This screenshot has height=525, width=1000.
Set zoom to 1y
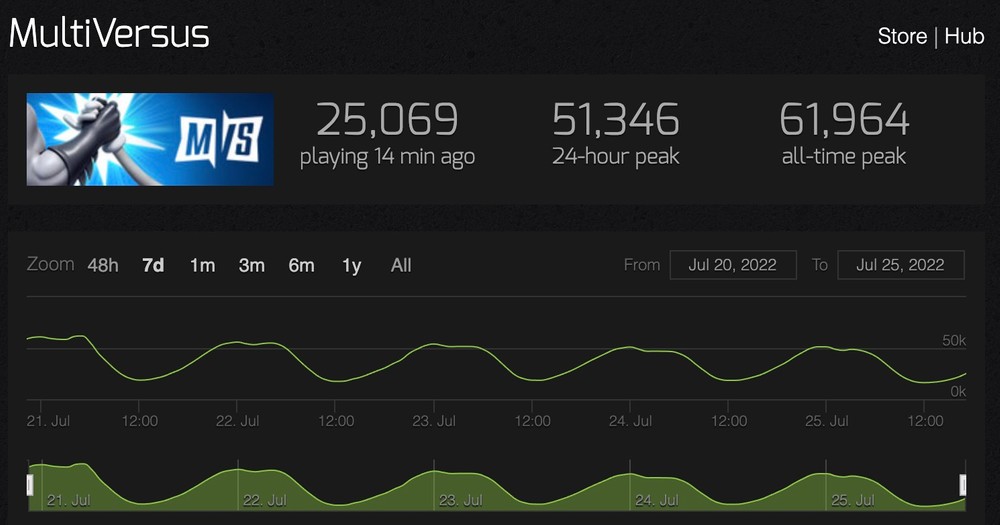click(351, 265)
